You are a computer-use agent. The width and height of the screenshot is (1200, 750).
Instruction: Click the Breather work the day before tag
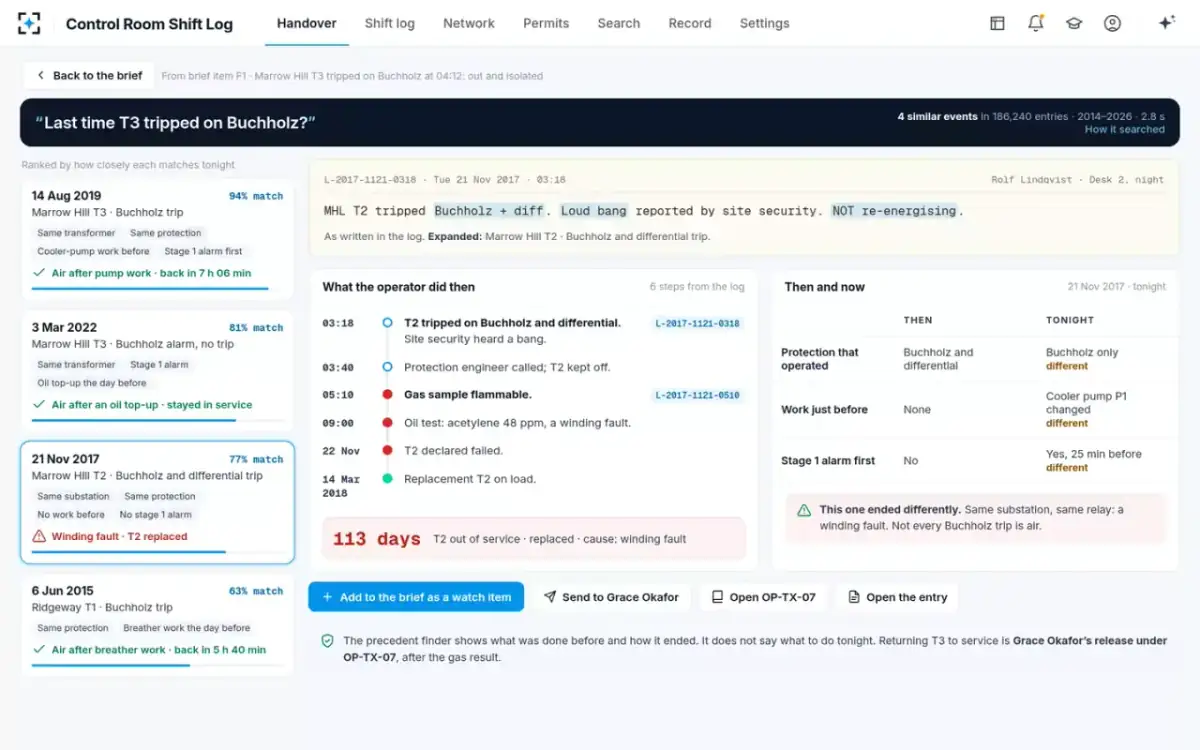click(187, 628)
